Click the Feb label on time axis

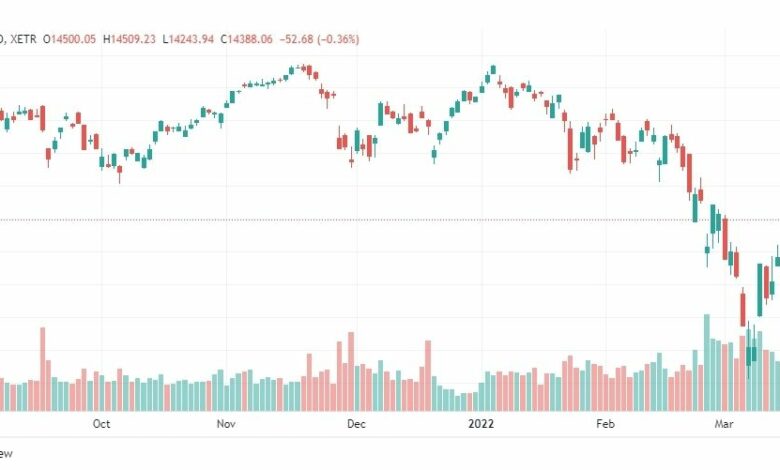click(605, 424)
